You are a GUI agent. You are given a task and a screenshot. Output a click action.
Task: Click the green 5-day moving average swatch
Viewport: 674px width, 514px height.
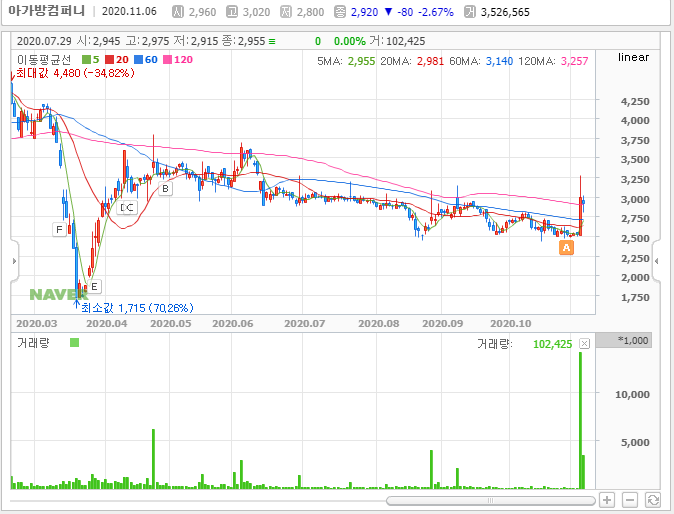86,60
